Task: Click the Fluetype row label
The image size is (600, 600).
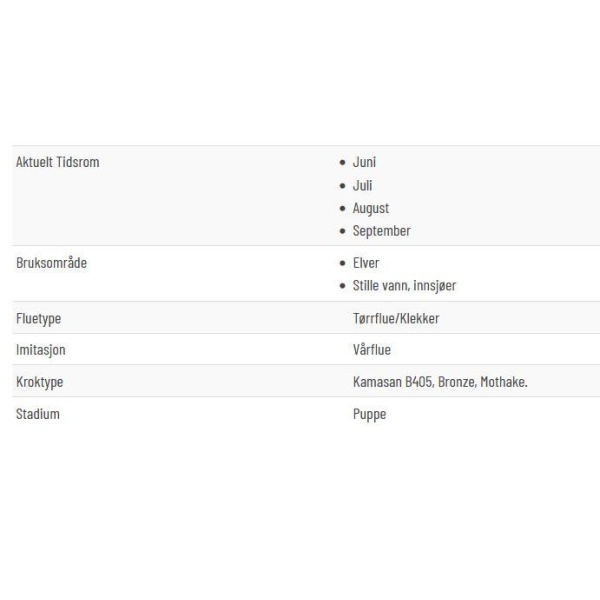Action: coord(38,318)
